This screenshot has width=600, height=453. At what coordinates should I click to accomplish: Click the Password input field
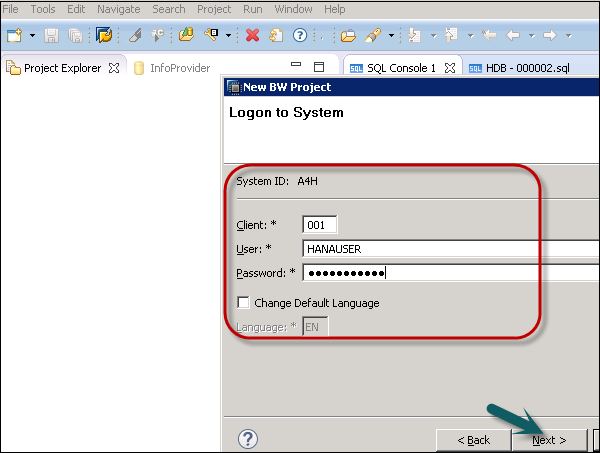tap(450, 272)
